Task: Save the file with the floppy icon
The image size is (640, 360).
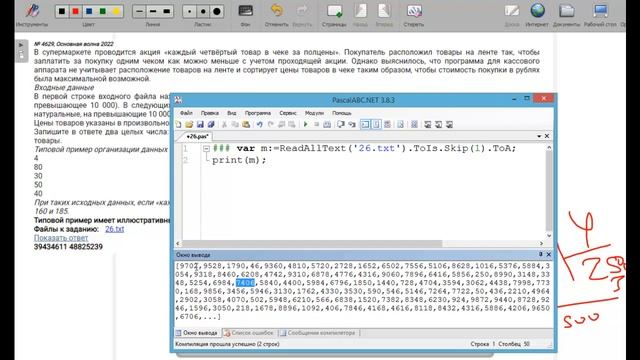Action: point(200,124)
